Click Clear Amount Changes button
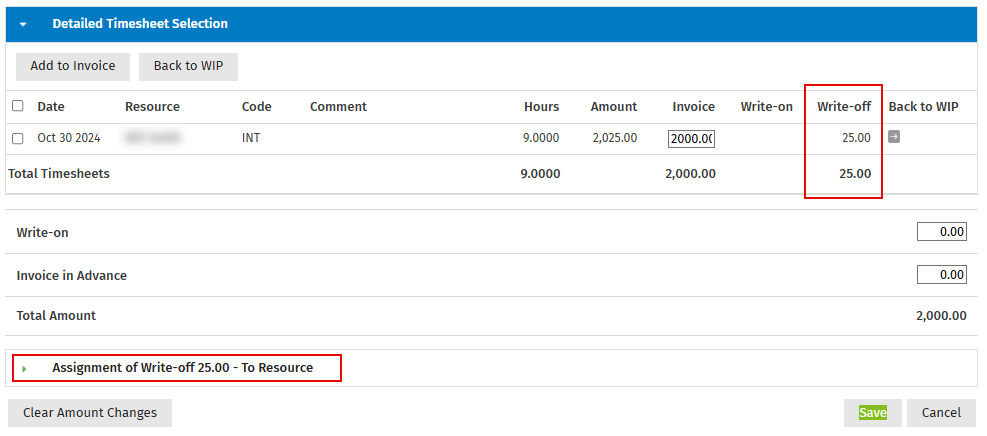 click(x=90, y=413)
